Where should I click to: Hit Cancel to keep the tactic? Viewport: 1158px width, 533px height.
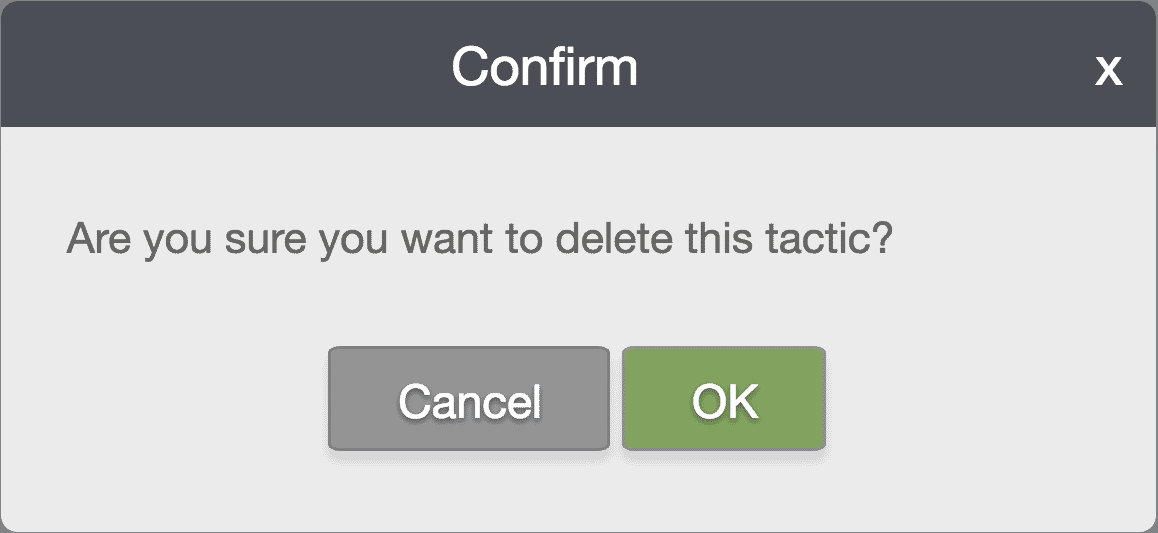pyautogui.click(x=469, y=400)
